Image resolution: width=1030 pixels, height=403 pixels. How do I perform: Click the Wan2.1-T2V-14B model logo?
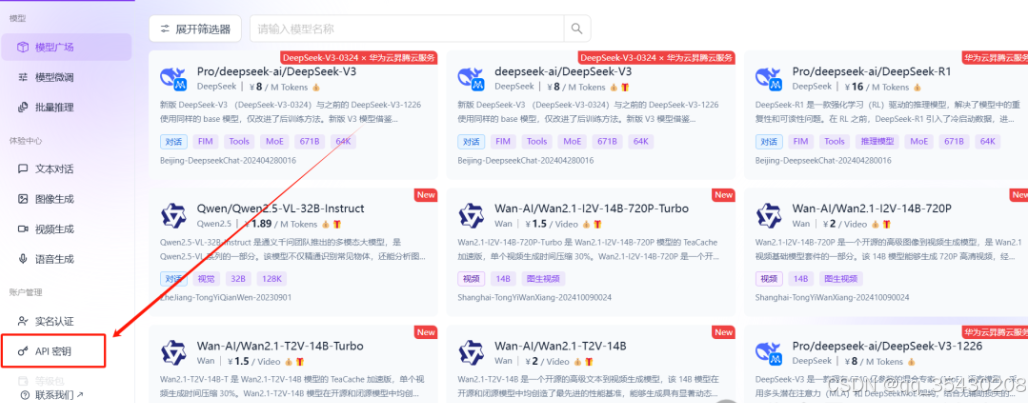click(x=472, y=353)
